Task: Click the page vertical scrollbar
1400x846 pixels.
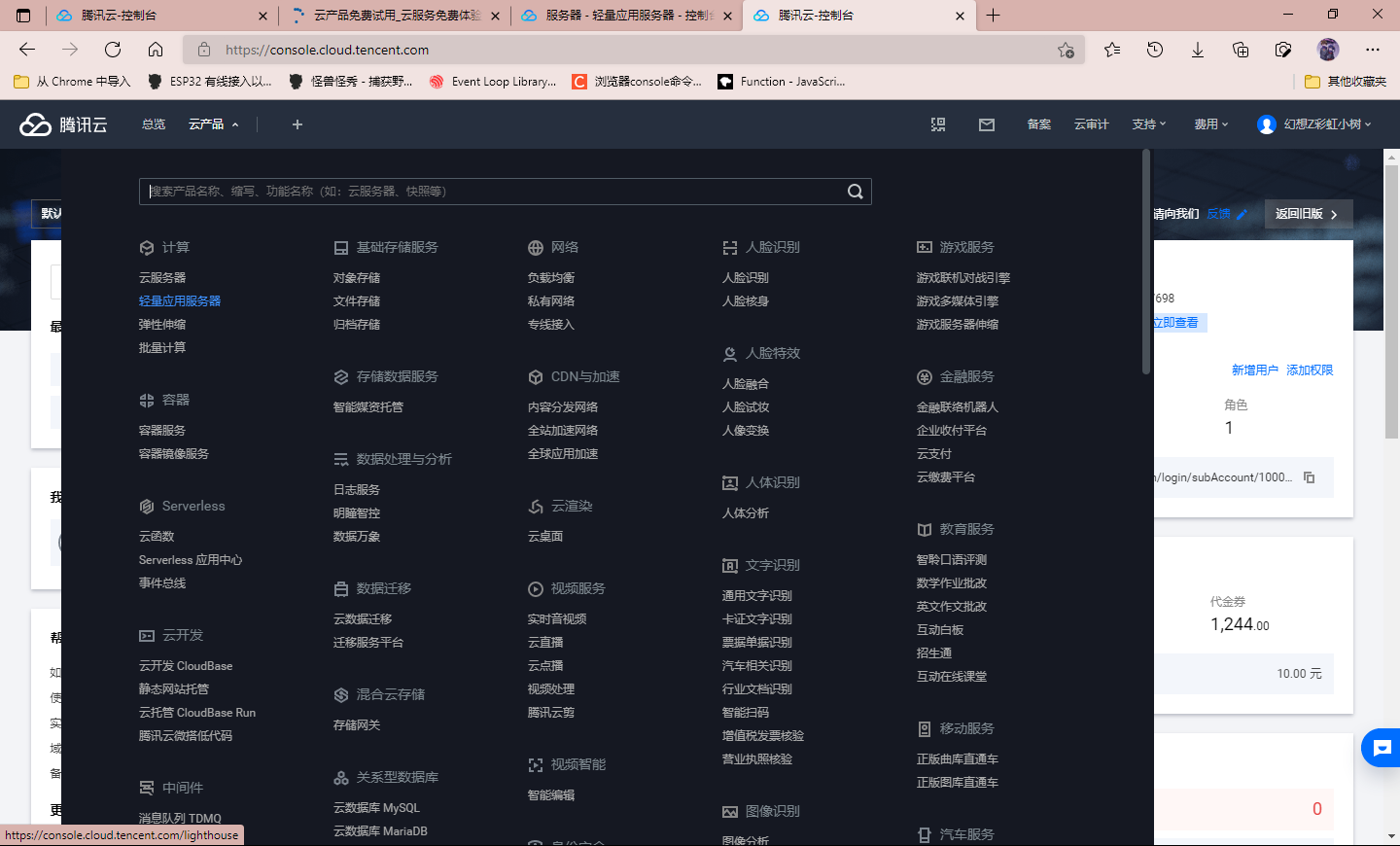Action: [x=1391, y=301]
